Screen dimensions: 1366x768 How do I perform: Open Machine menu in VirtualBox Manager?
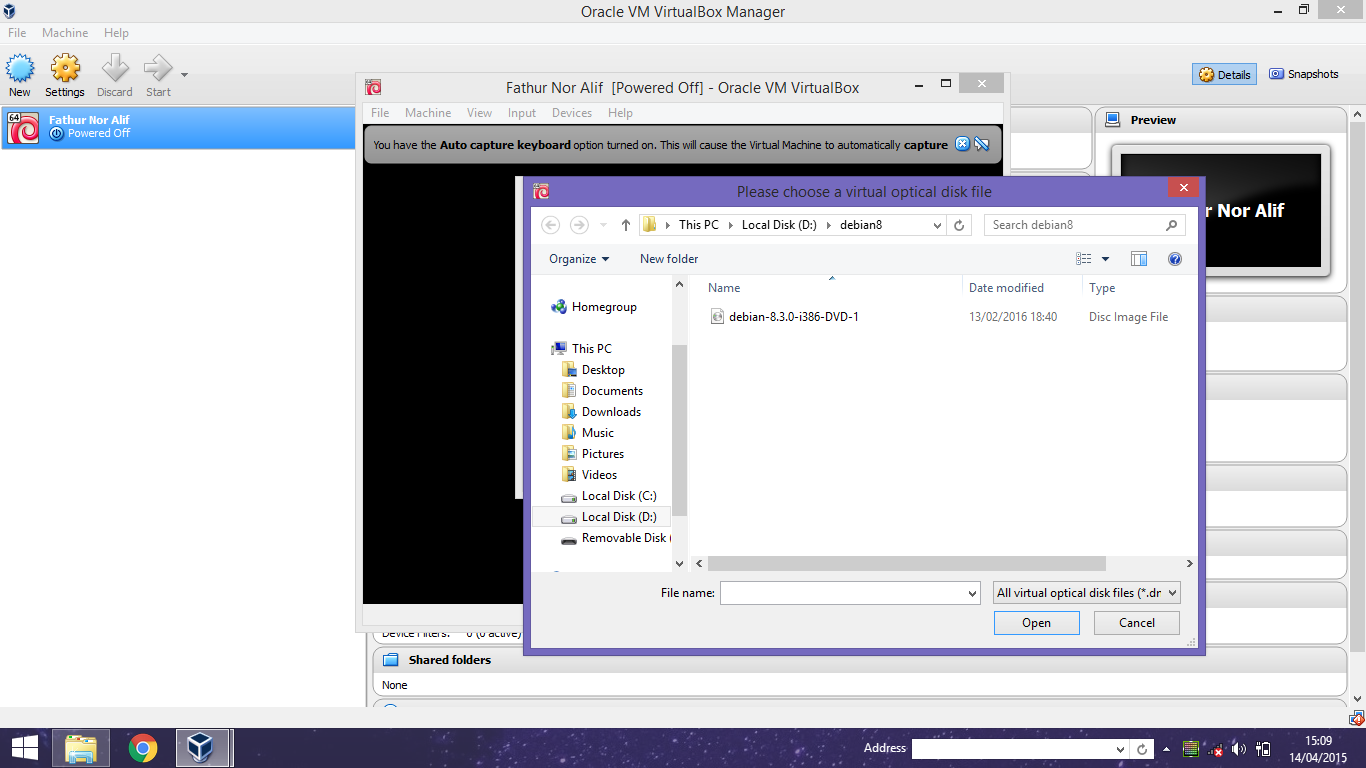click(x=65, y=33)
